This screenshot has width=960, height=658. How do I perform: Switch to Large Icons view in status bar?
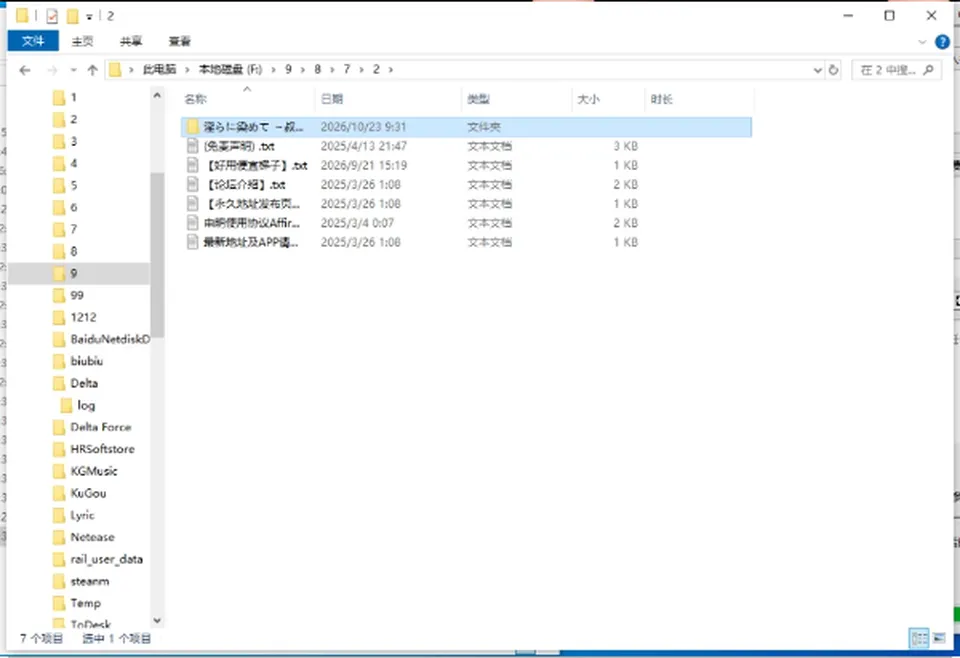(939, 638)
